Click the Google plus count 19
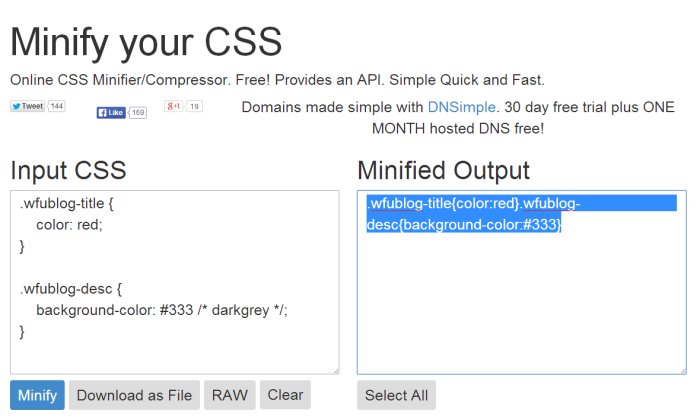This screenshot has width=700, height=420. pyautogui.click(x=194, y=106)
